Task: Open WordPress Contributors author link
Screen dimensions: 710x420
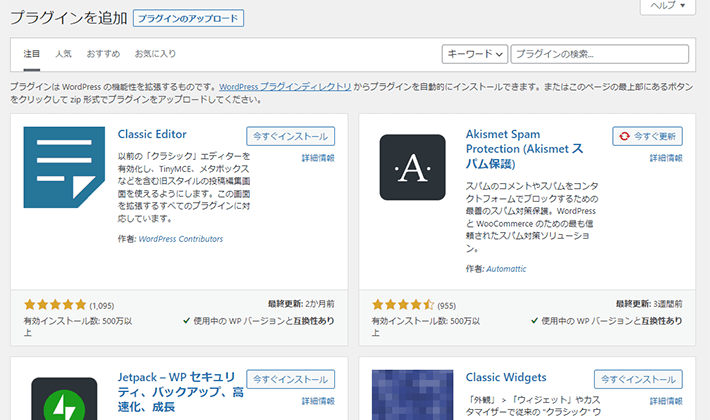Action: (x=181, y=239)
